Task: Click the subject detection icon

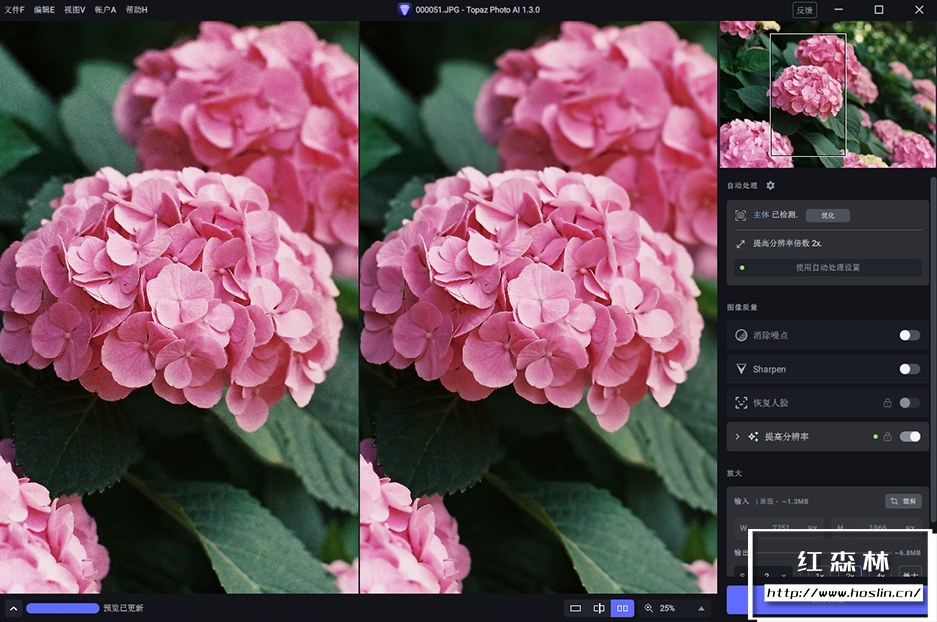Action: [741, 215]
